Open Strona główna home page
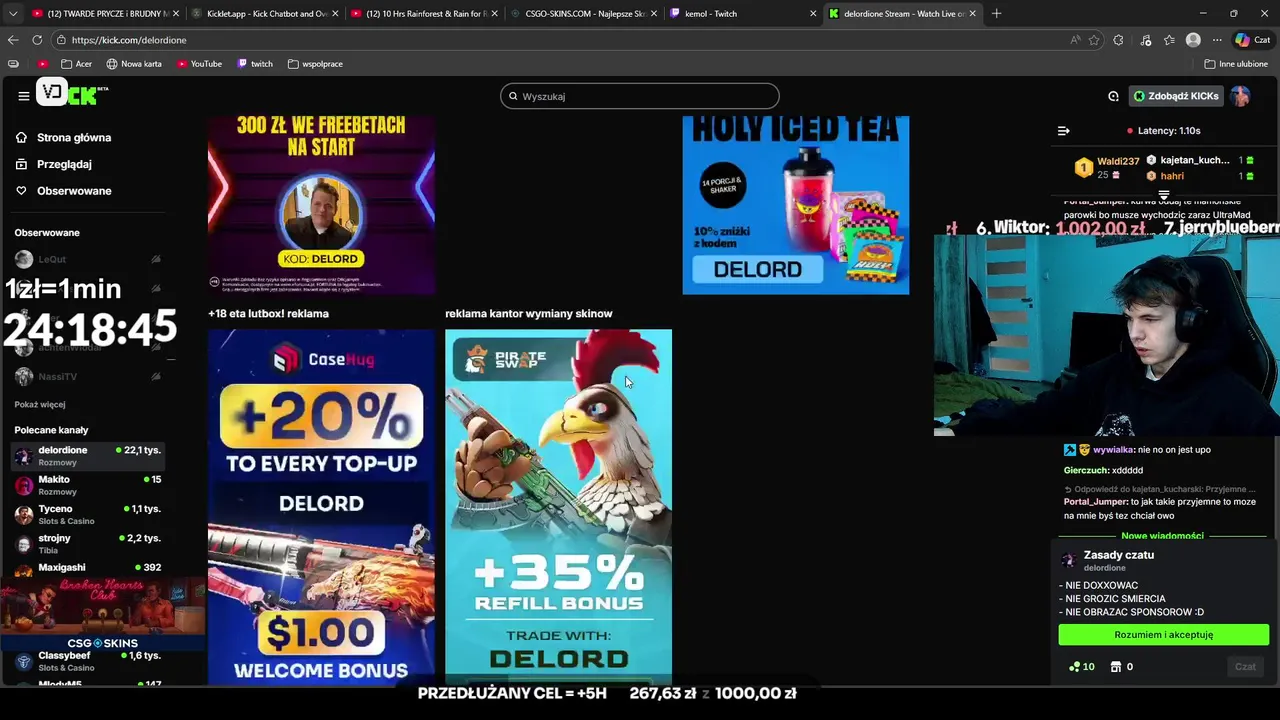Viewport: 1280px width, 720px height. (63, 137)
